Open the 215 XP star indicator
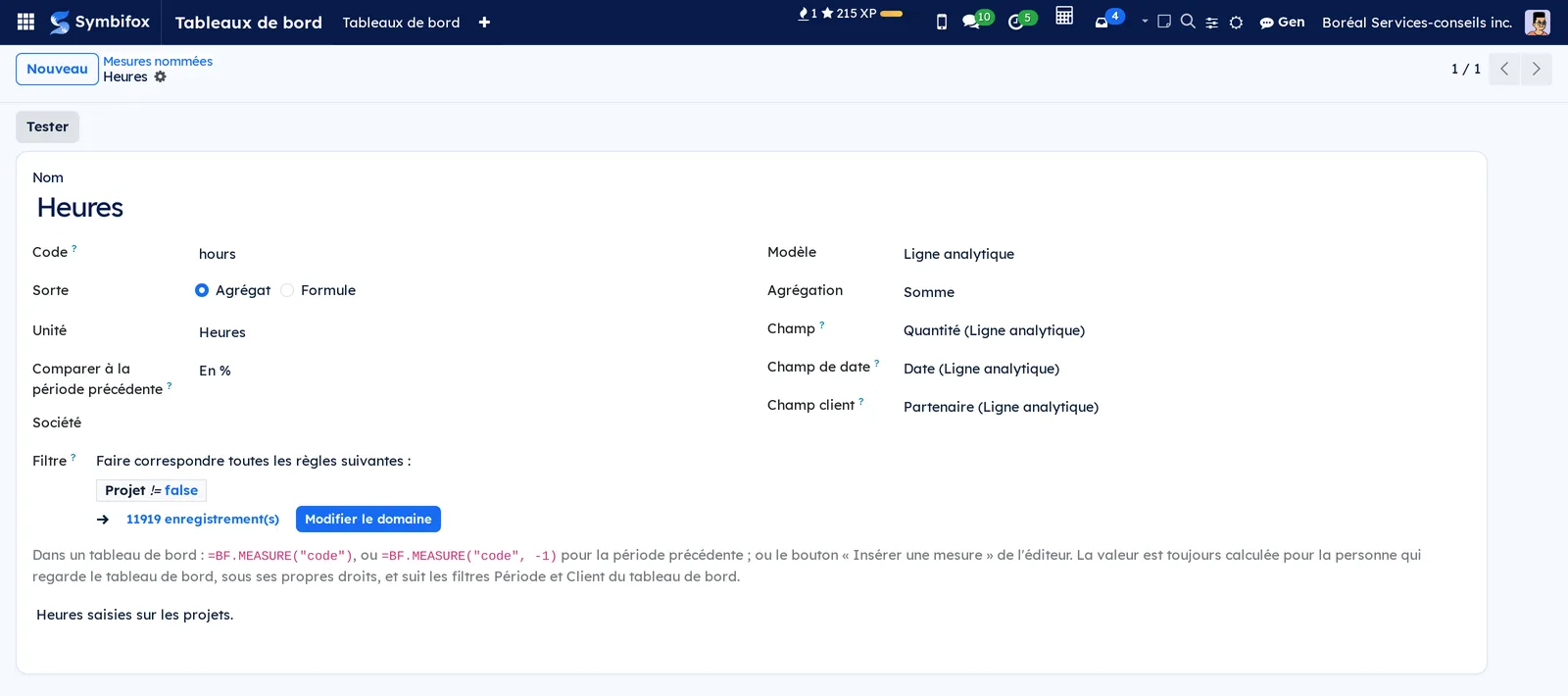1568x696 pixels. (x=849, y=14)
